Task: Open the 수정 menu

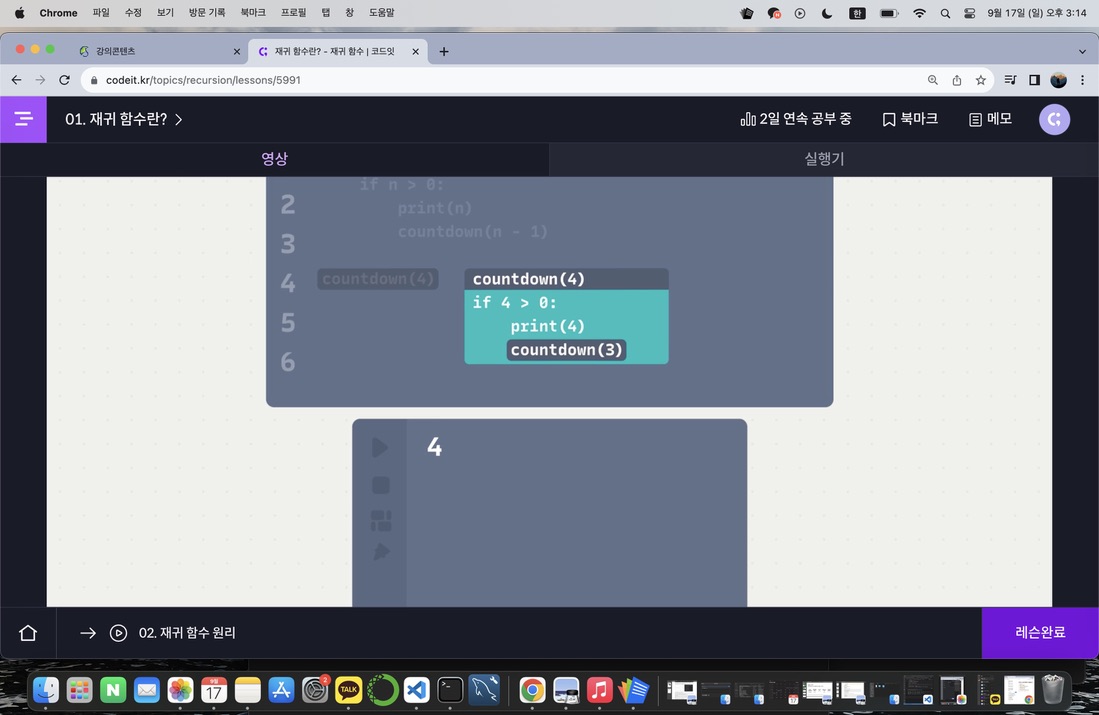Action: pos(133,13)
